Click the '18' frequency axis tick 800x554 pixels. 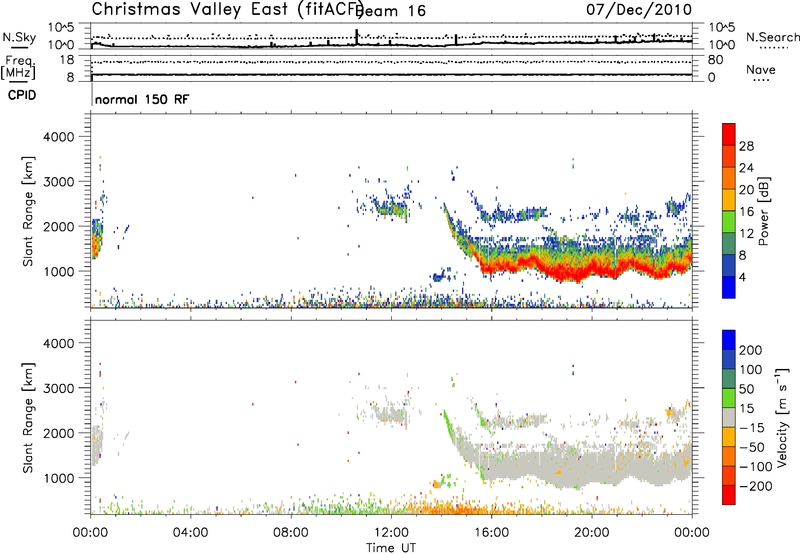66,60
